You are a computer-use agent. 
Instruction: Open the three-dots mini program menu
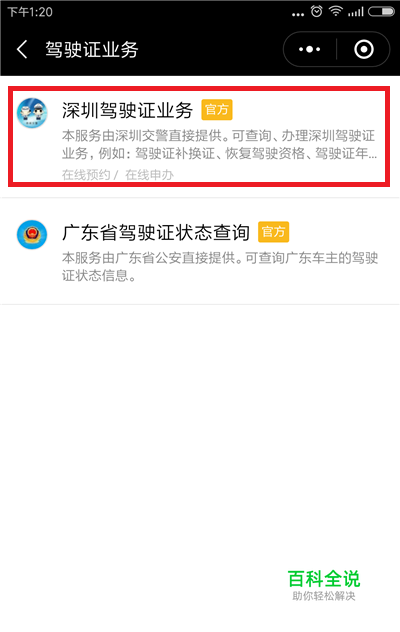(x=309, y=50)
